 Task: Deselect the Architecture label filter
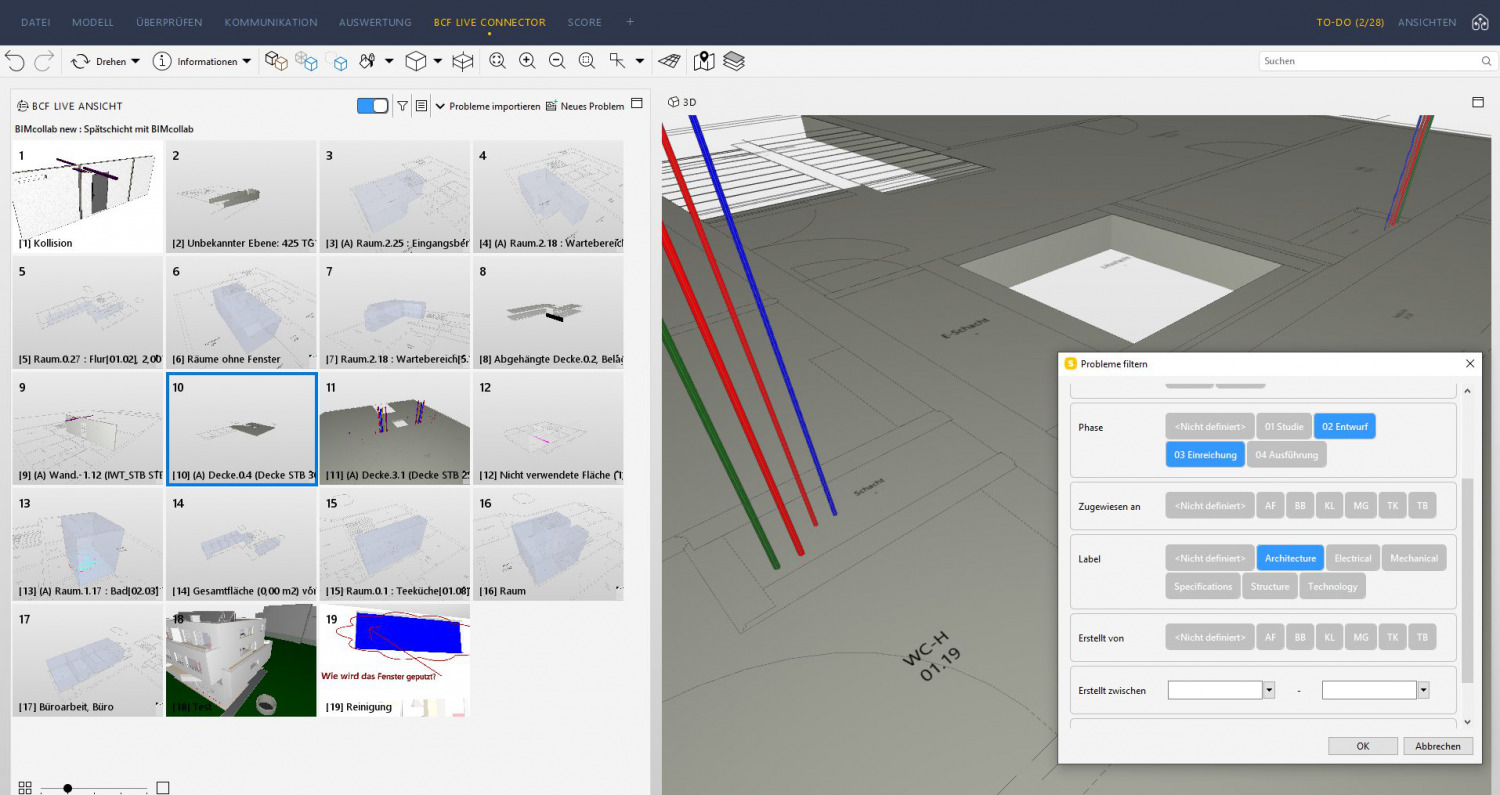1290,558
